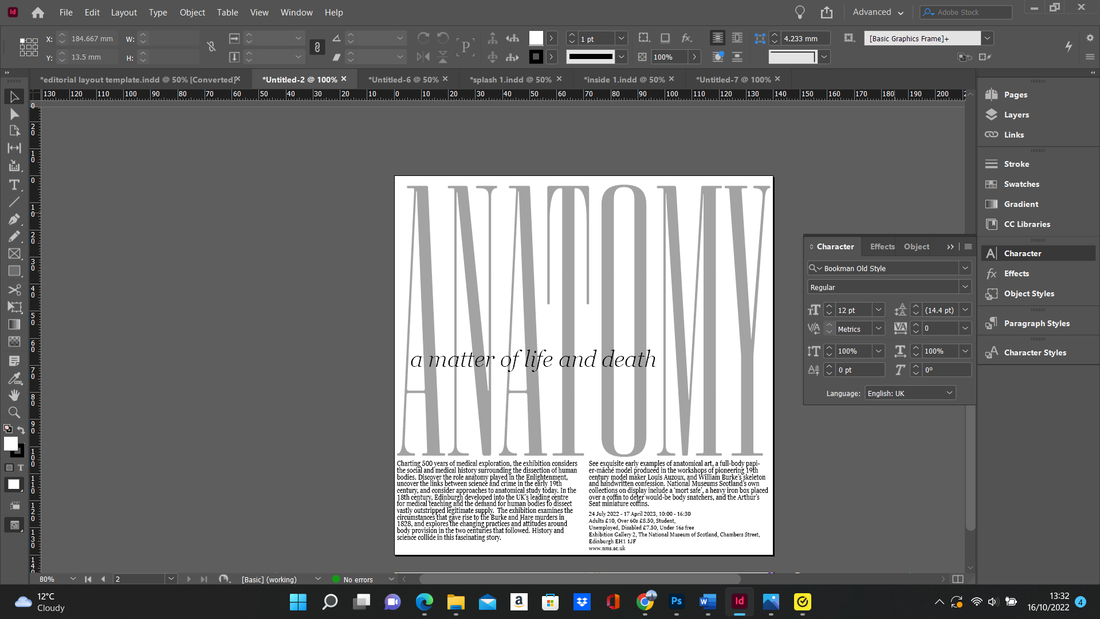Click the No errors preflight status
The image size is (1100, 619).
(353, 579)
